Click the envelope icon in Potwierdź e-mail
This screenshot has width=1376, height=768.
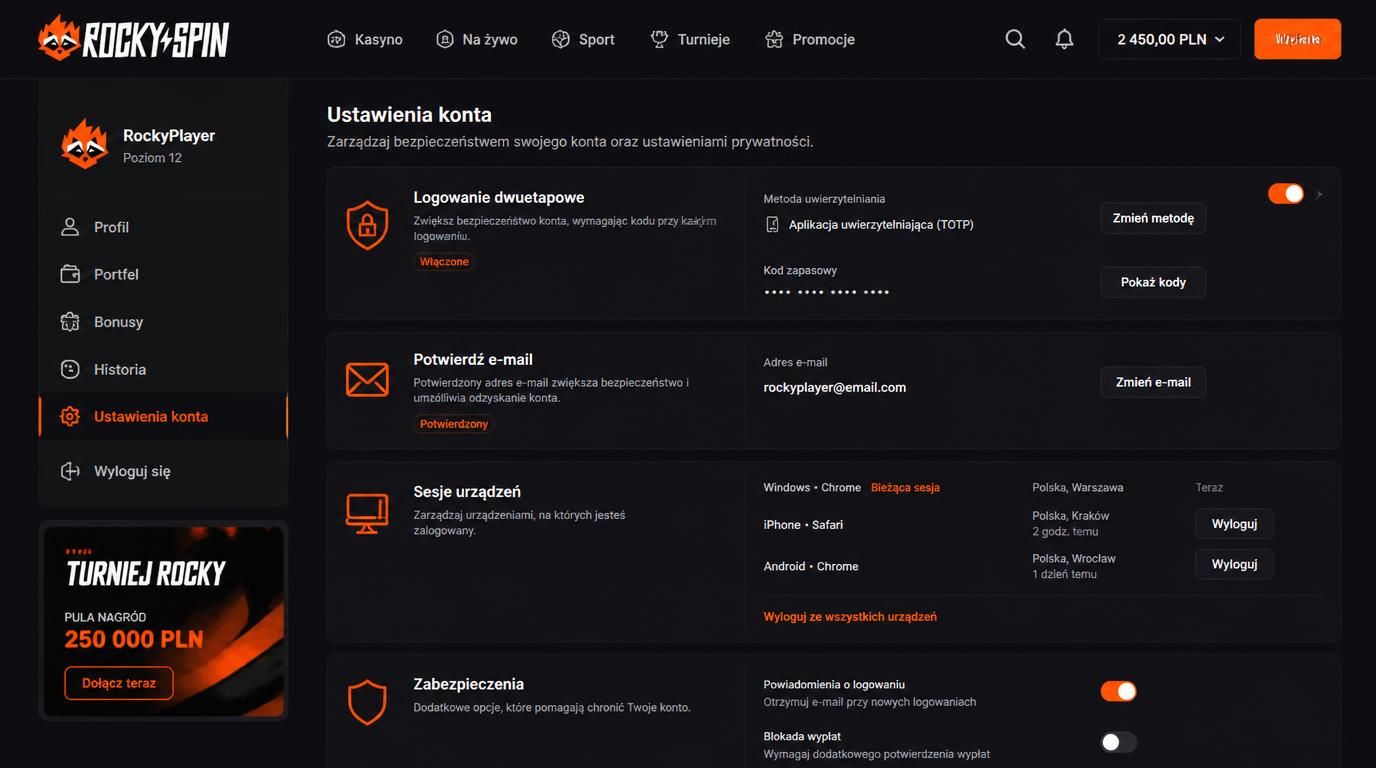367,379
